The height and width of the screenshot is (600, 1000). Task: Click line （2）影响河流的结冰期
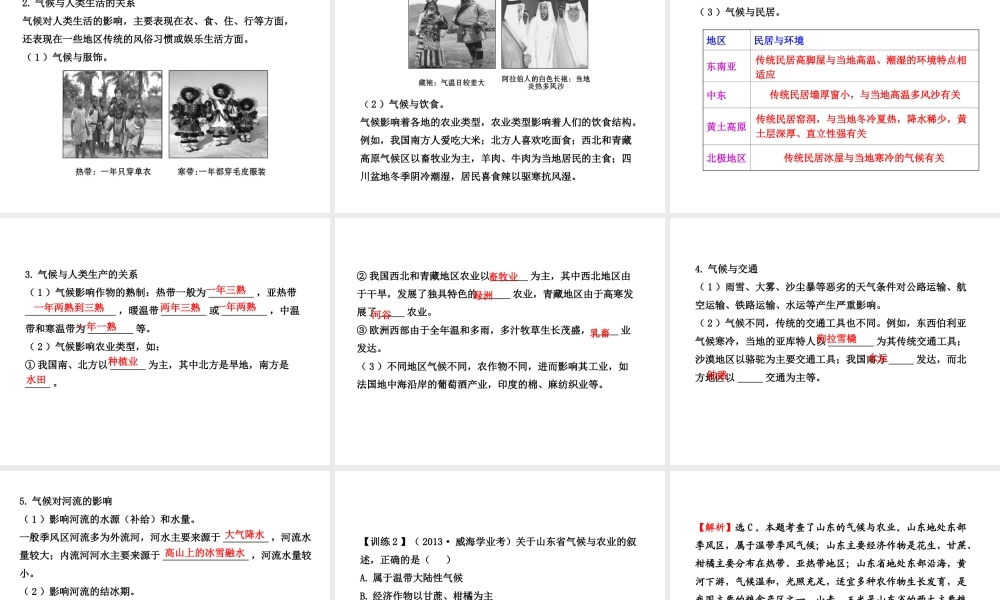click(77, 591)
